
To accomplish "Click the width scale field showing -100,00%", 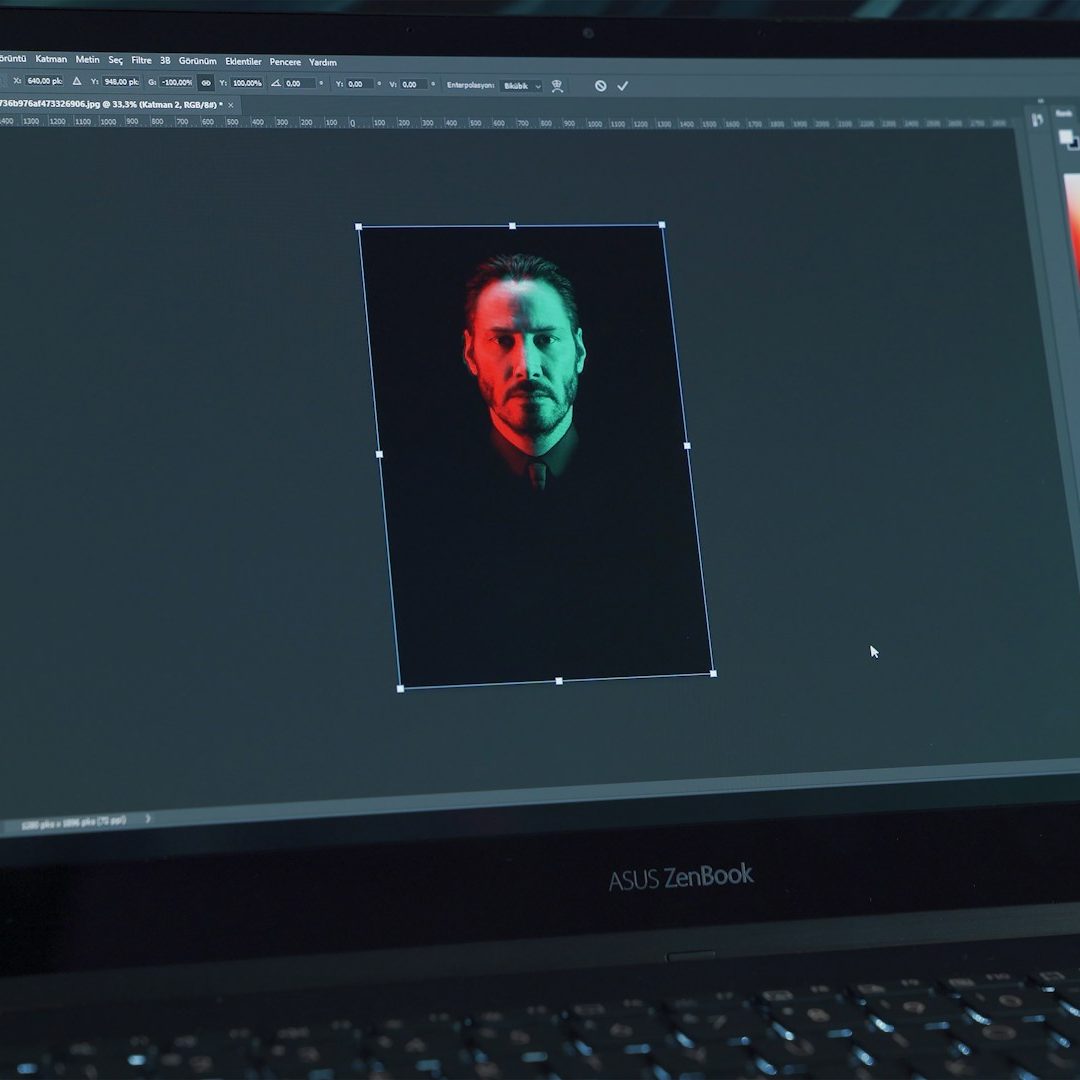I will pyautogui.click(x=177, y=83).
